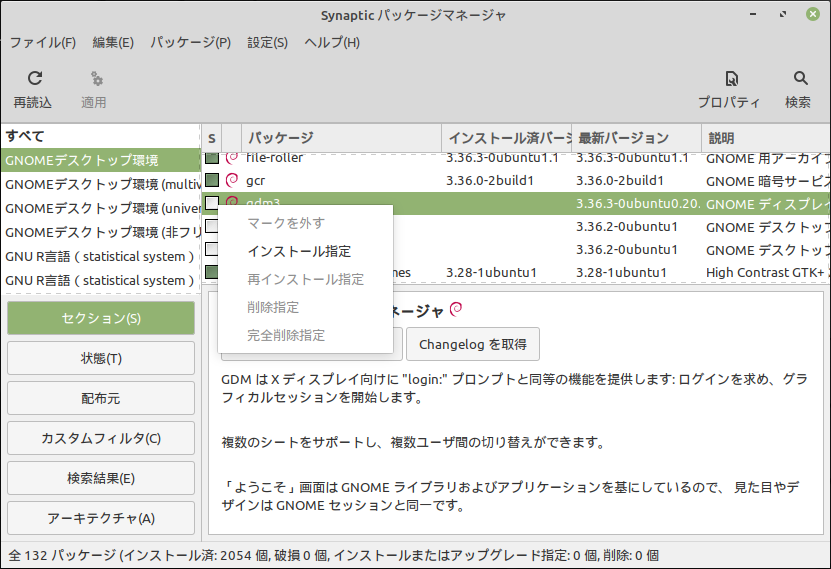Screen dimensions: 831x569
Task: Toggle status checkbox of second 3.36.2-0ubuntu1 row
Action: [211, 249]
